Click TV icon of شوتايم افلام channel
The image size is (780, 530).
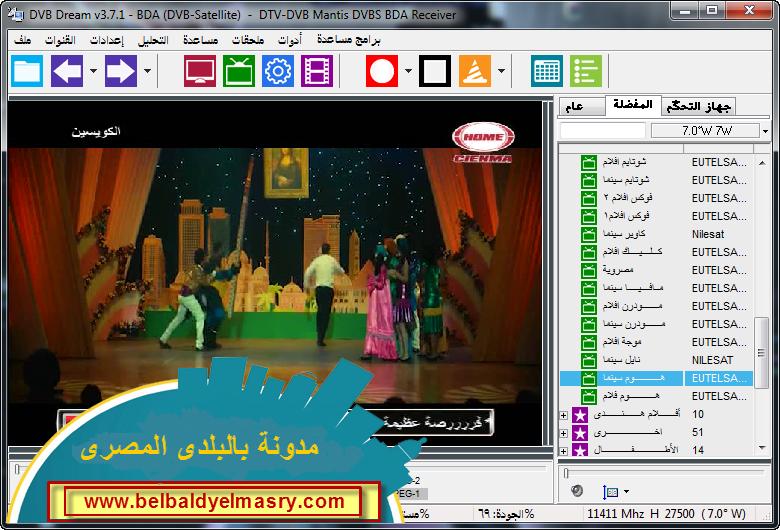589,163
